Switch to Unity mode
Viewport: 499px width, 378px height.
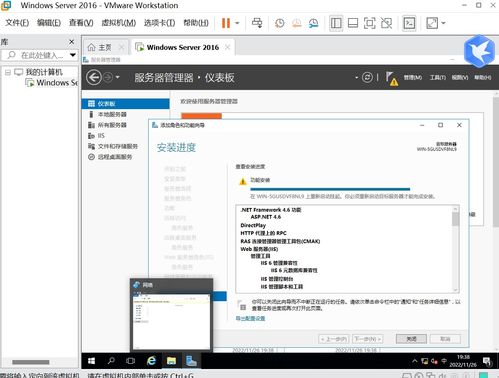point(386,23)
